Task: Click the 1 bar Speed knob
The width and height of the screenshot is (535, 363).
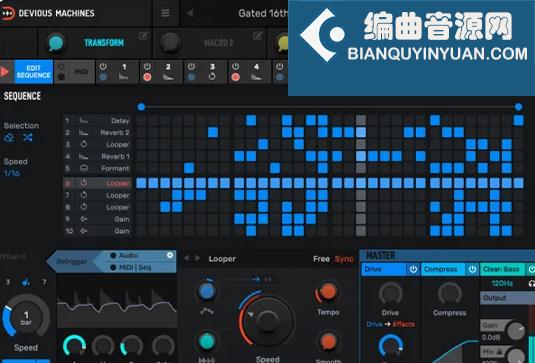Action: 26,317
